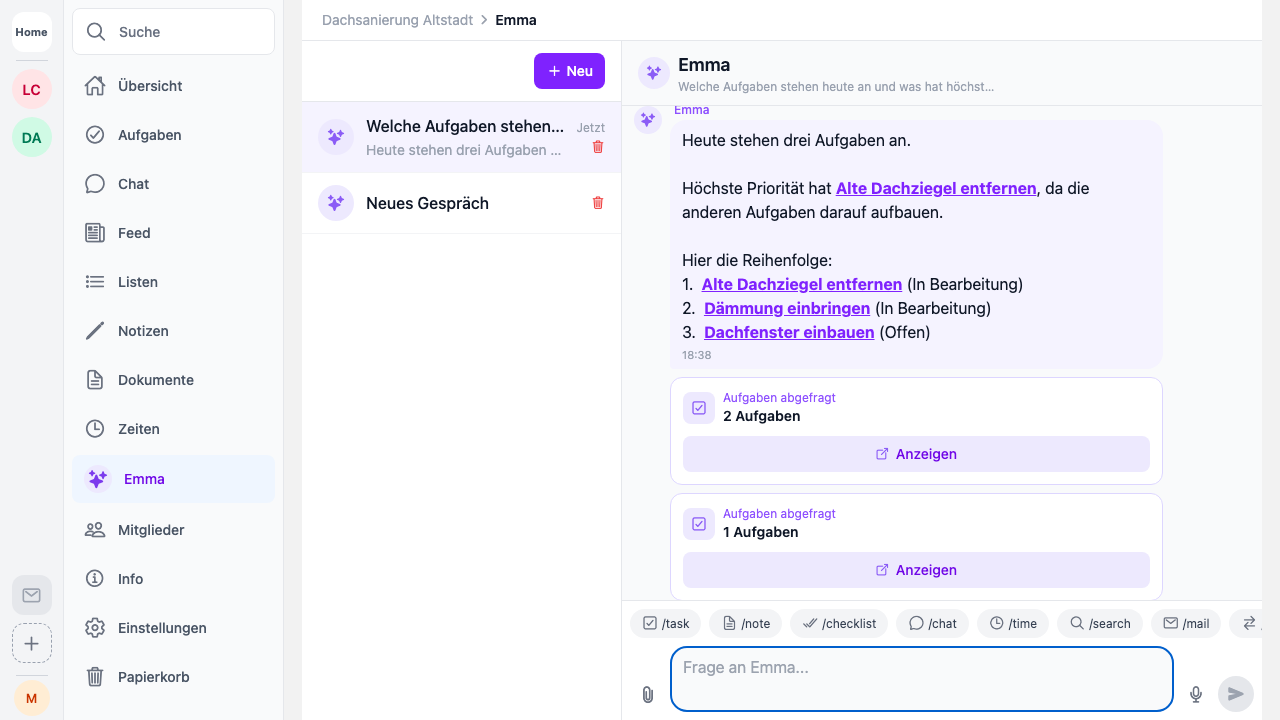Delete the 'Neues Gespräch' conversation
This screenshot has width=1280, height=720.
point(598,203)
